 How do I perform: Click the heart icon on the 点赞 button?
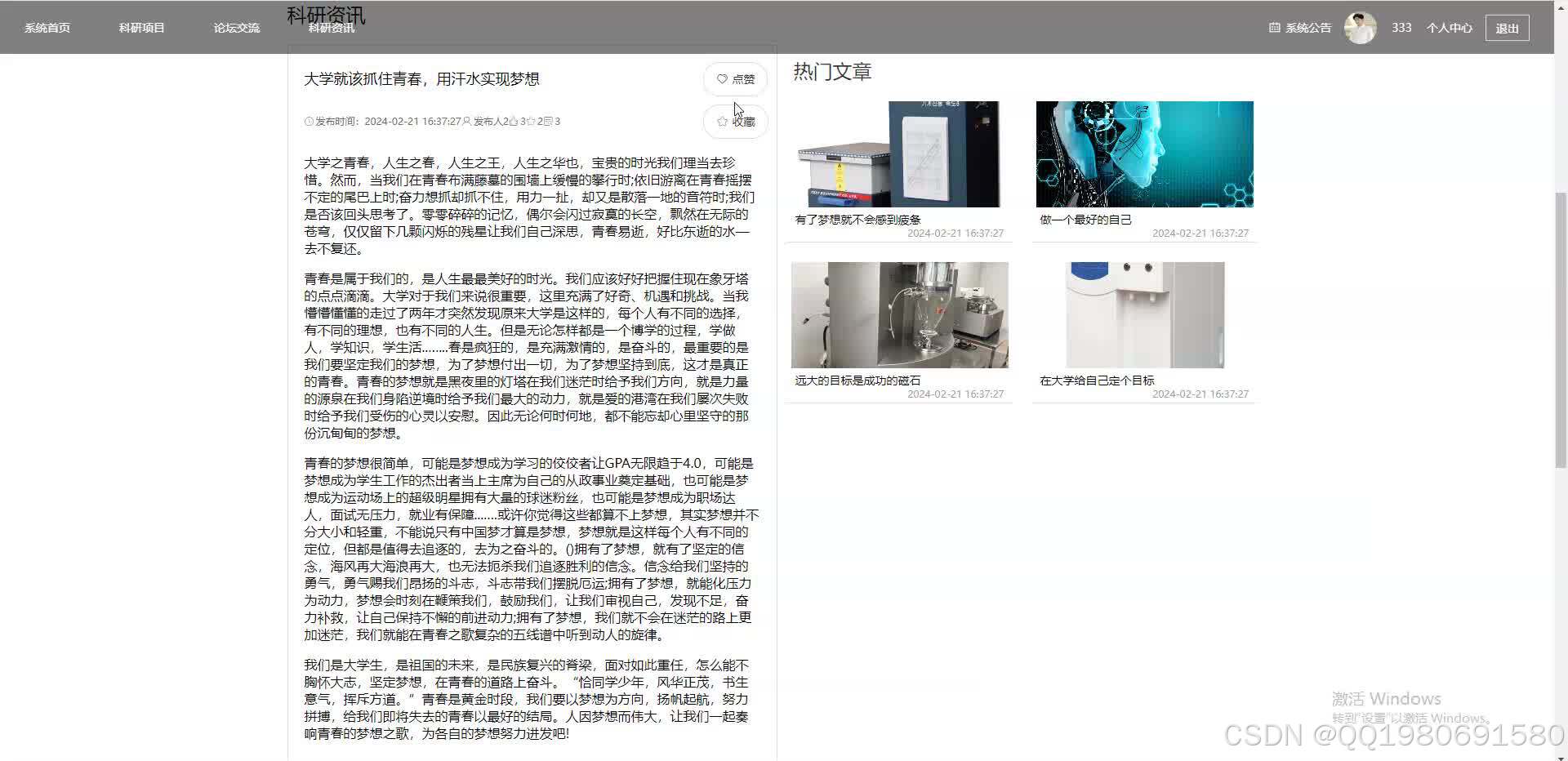click(x=722, y=79)
